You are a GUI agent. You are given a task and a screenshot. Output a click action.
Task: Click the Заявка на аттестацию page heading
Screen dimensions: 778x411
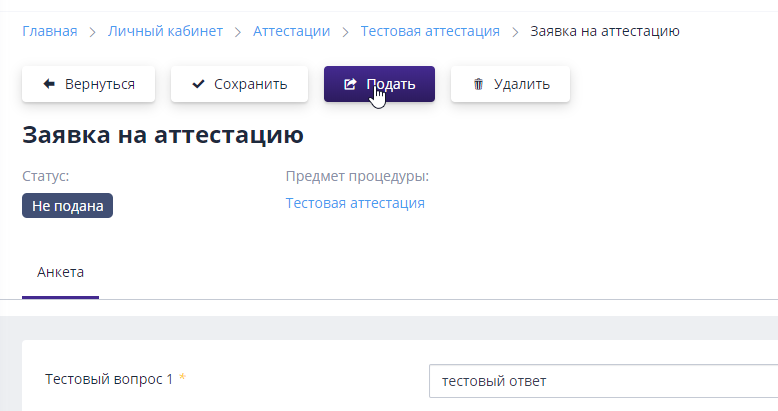coord(162,135)
